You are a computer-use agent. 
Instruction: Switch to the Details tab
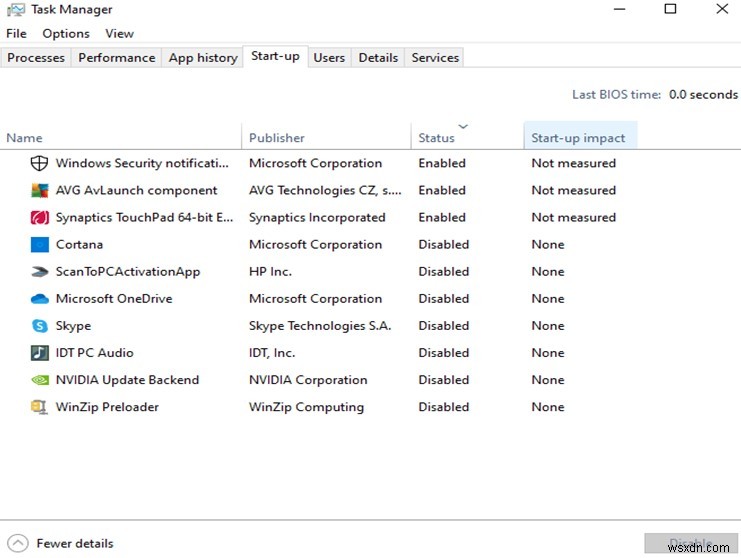[378, 58]
